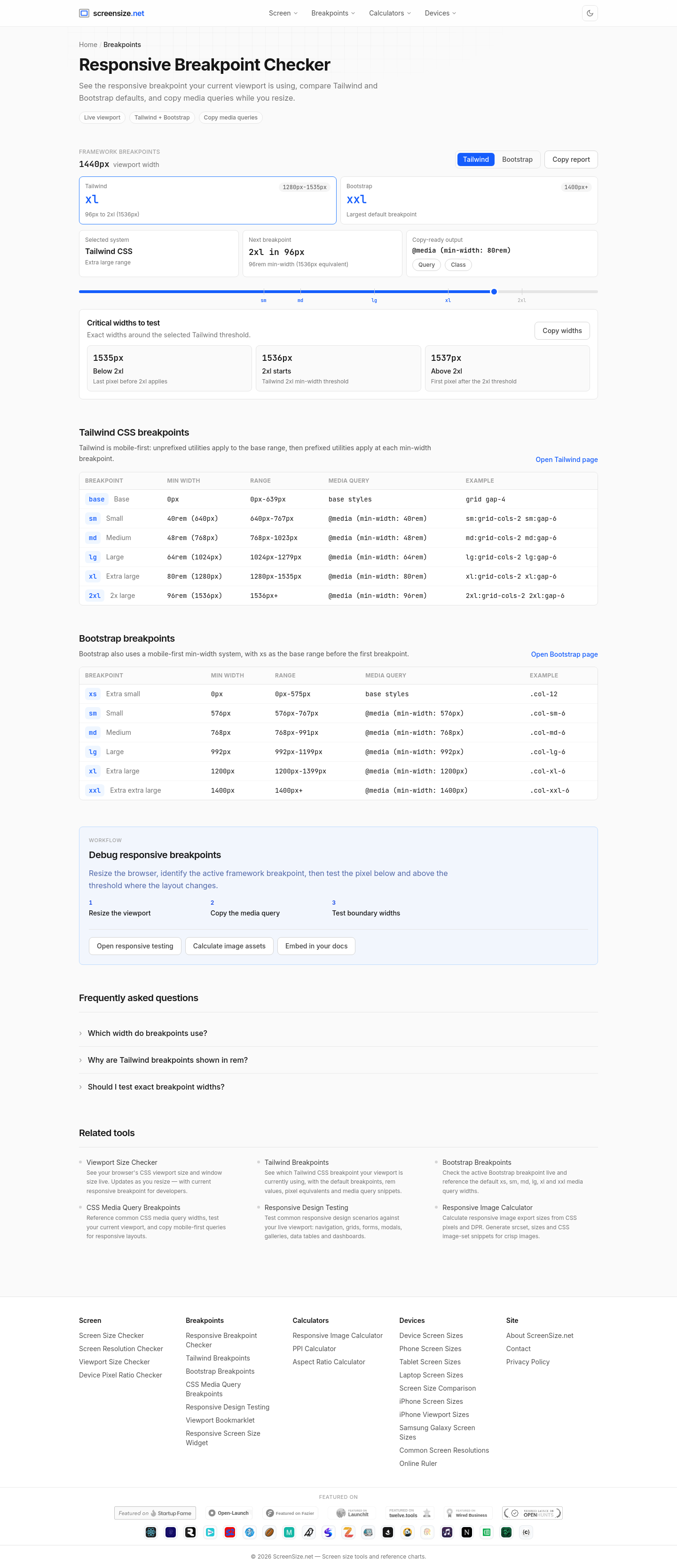Click the screensize.net logo icon
Image resolution: width=677 pixels, height=1568 pixels.
point(84,13)
